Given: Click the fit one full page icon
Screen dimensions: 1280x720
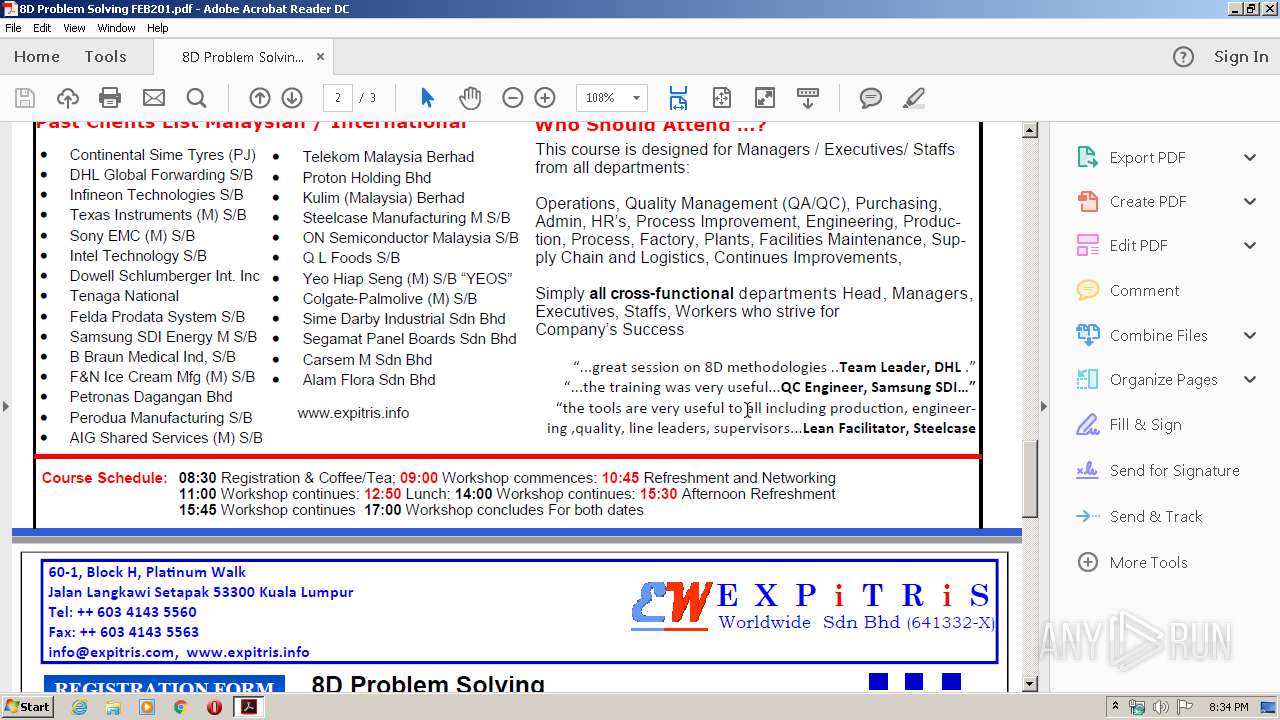Looking at the screenshot, I should point(722,98).
